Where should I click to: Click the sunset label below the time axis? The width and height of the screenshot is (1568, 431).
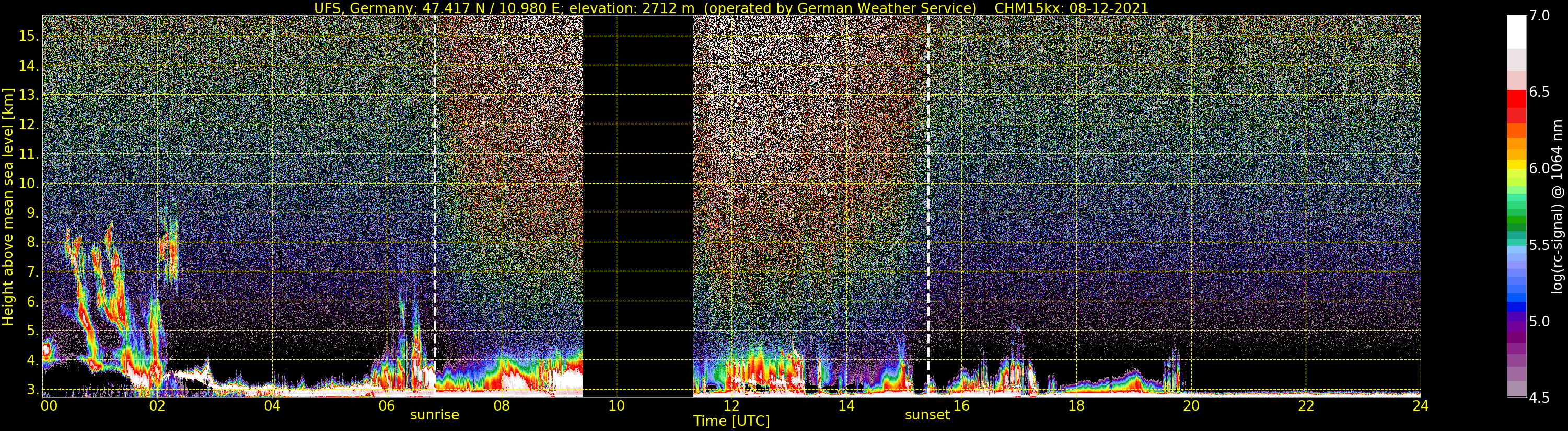click(927, 415)
